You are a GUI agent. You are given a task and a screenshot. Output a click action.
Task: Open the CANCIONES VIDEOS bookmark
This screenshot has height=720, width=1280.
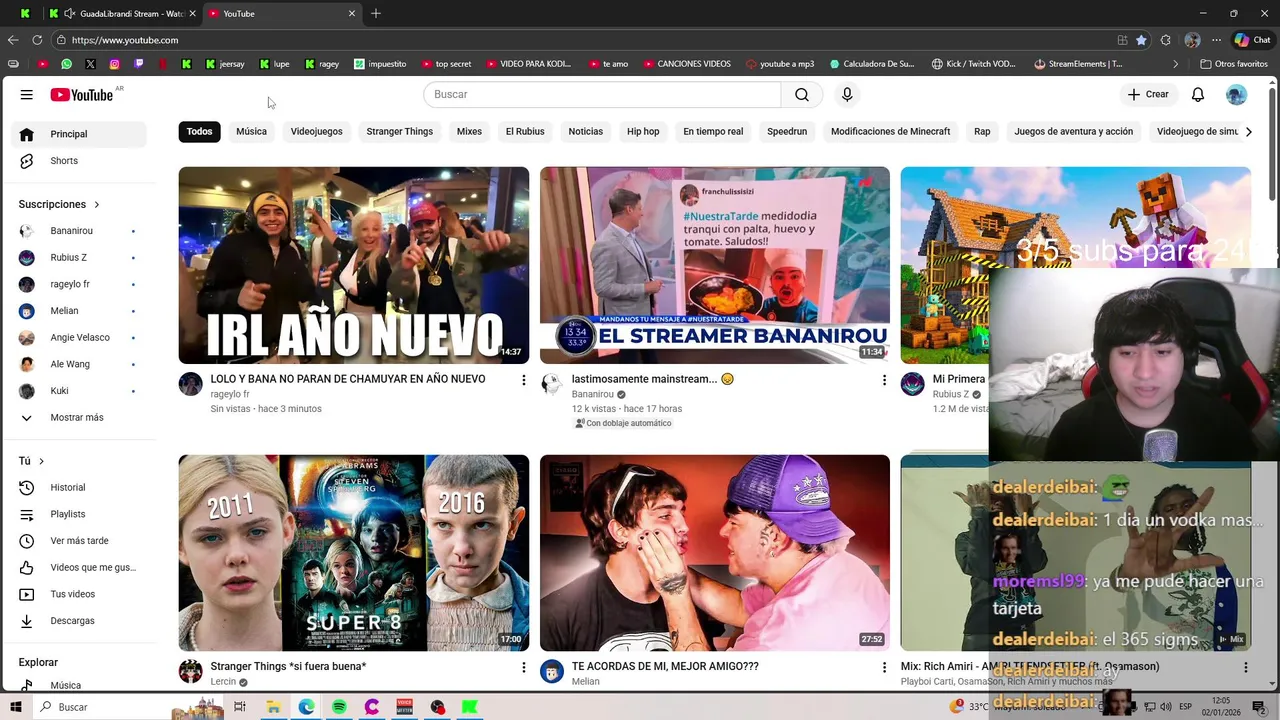687,64
